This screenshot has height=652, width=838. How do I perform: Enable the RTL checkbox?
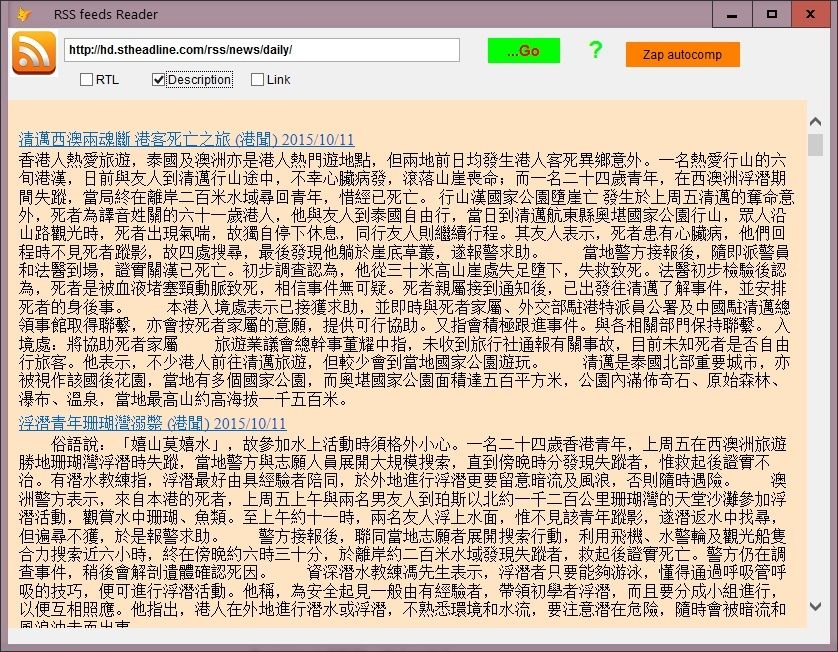click(86, 79)
